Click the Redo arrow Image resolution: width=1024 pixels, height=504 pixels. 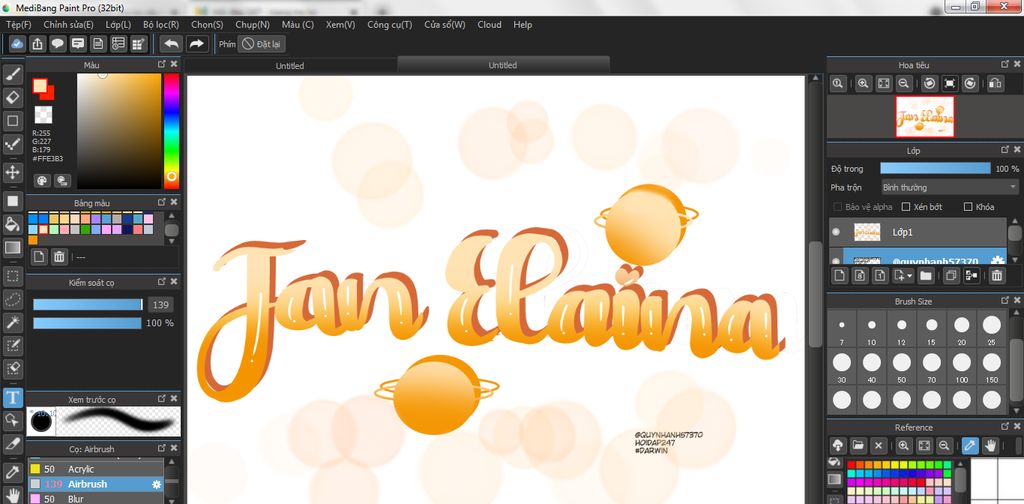point(196,44)
